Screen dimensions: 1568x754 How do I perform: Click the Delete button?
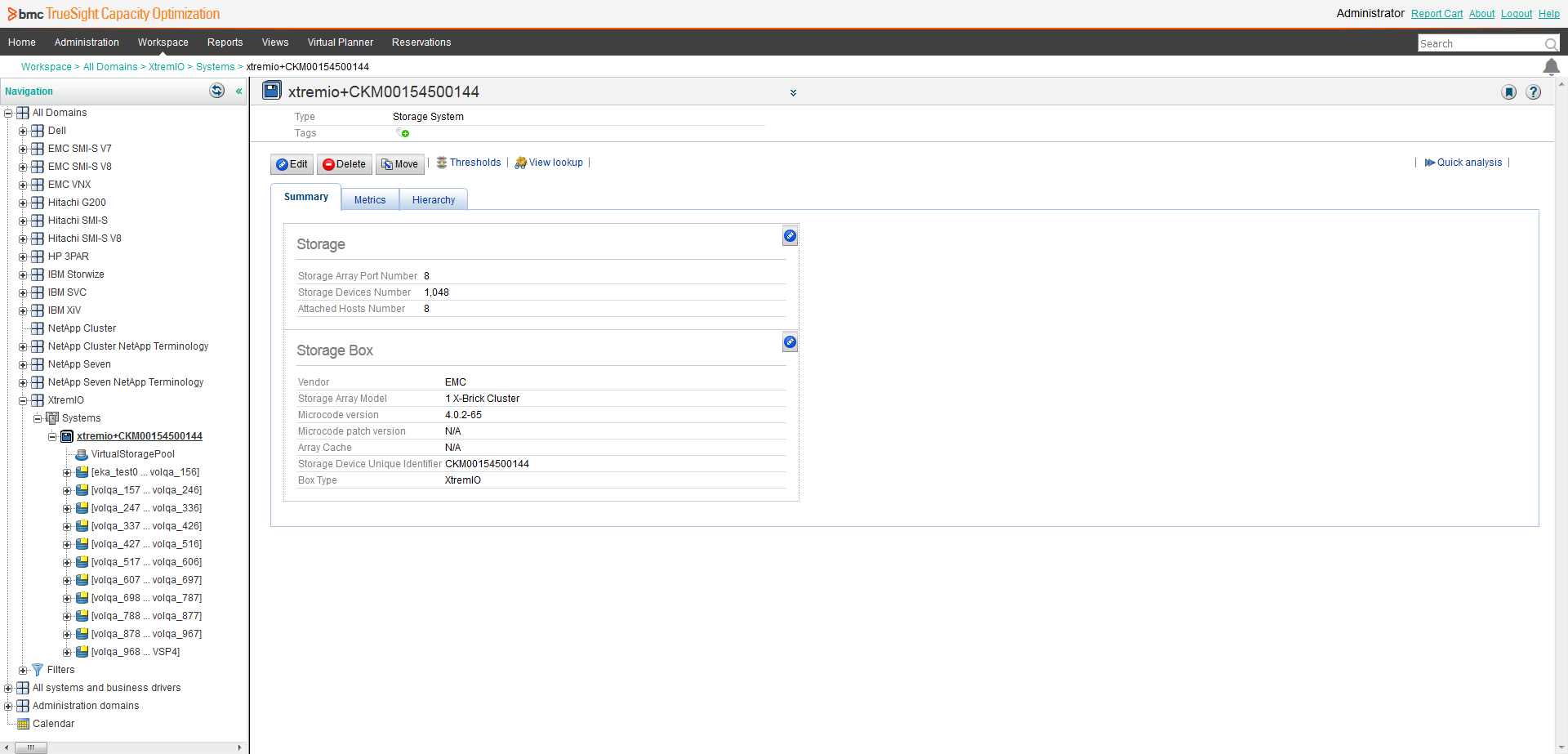pos(345,164)
